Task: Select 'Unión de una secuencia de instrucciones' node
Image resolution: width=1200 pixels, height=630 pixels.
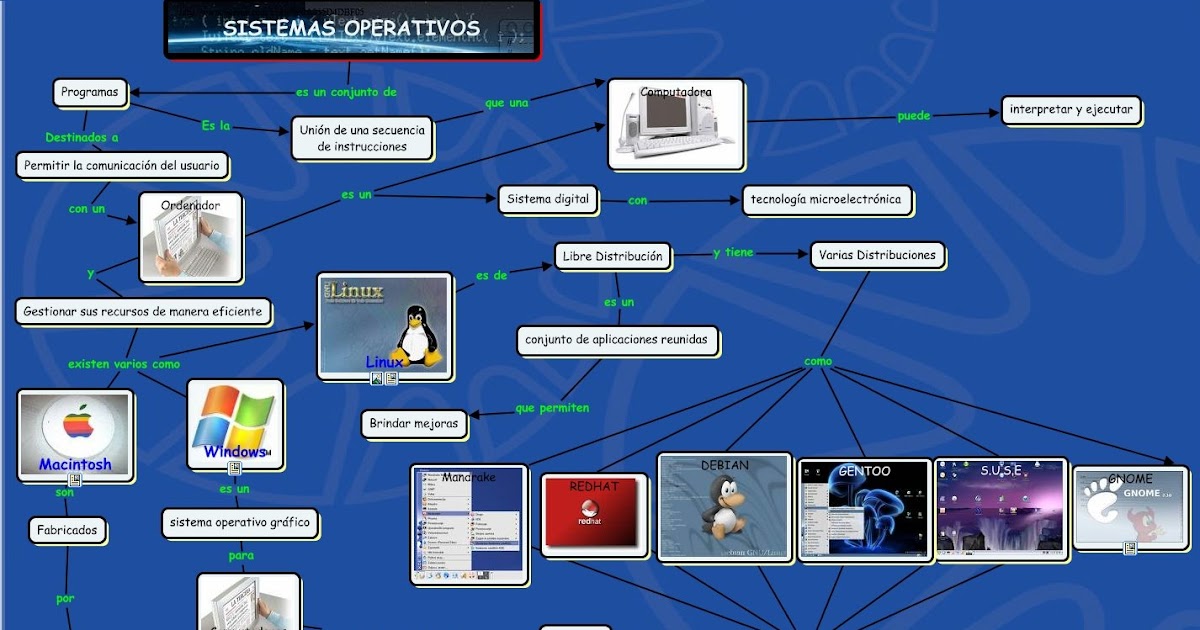Action: [362, 138]
